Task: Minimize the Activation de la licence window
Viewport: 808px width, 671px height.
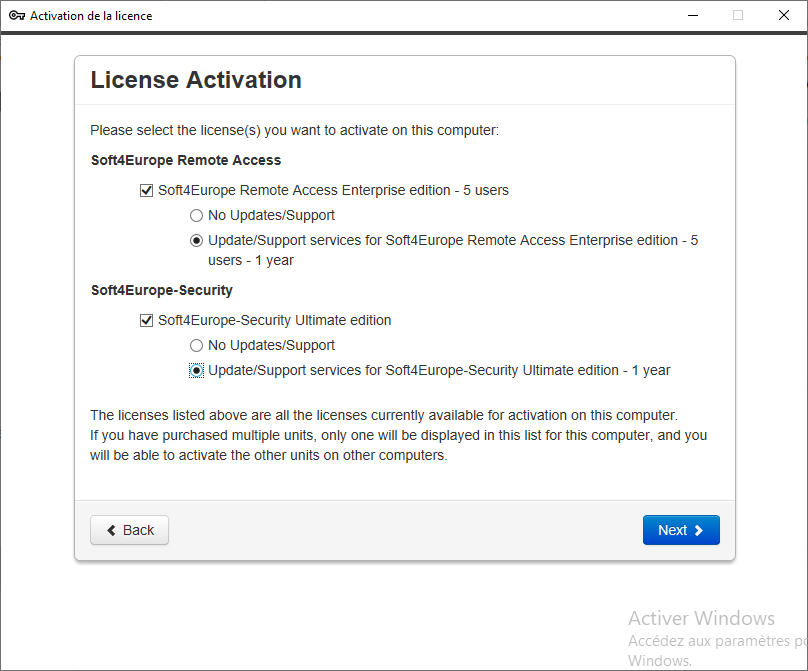Action: (693, 15)
